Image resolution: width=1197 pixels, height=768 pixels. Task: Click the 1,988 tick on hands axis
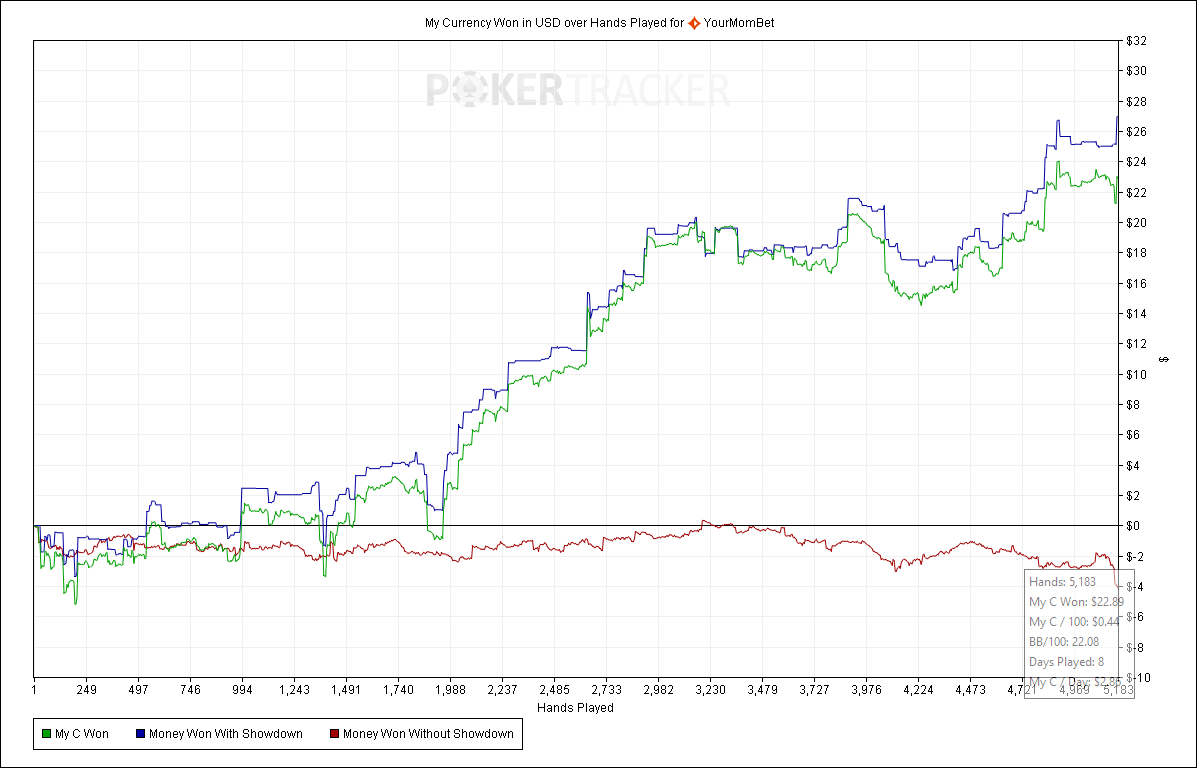[x=450, y=690]
